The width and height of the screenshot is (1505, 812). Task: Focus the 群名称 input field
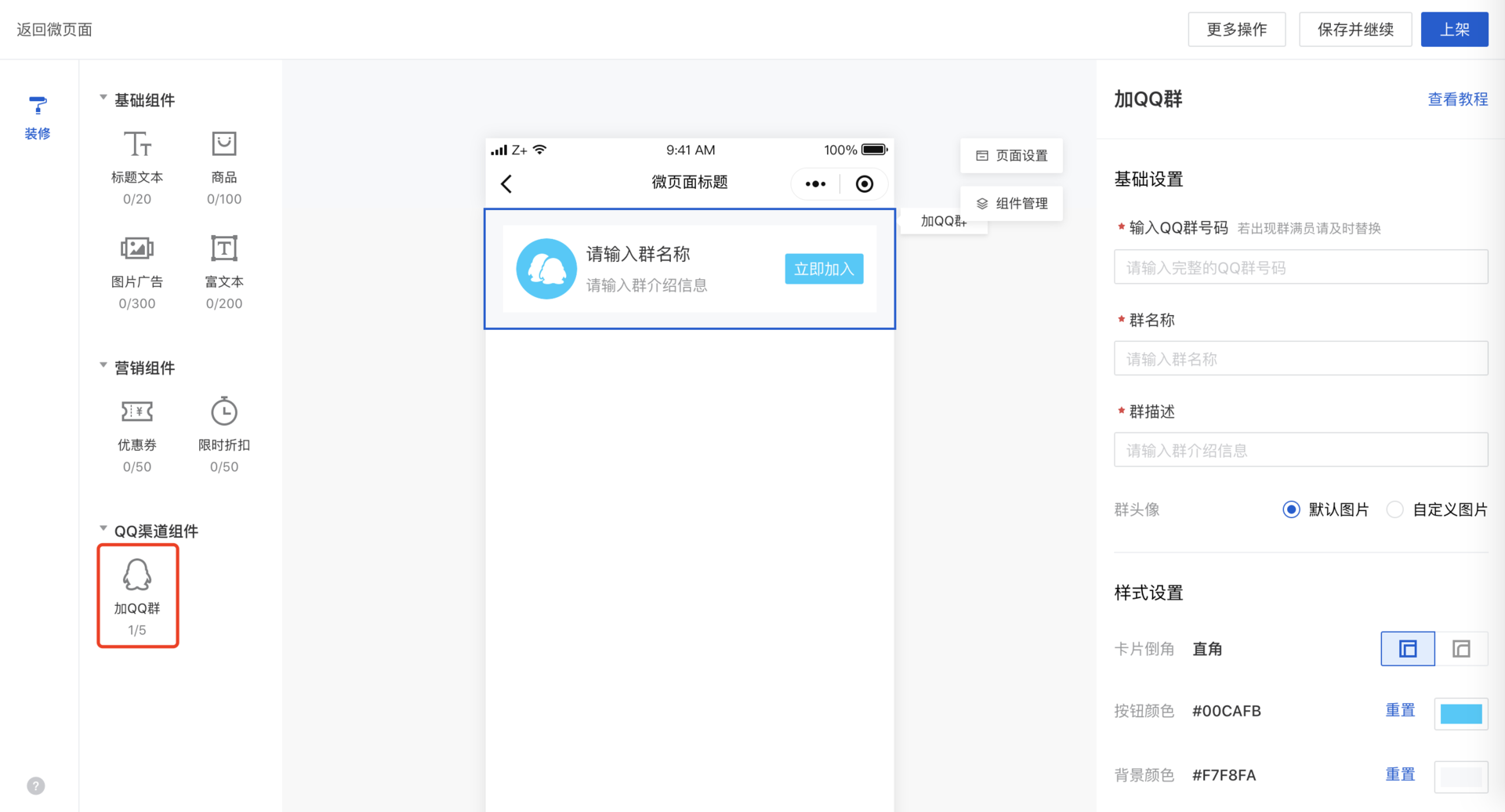[x=1300, y=358]
